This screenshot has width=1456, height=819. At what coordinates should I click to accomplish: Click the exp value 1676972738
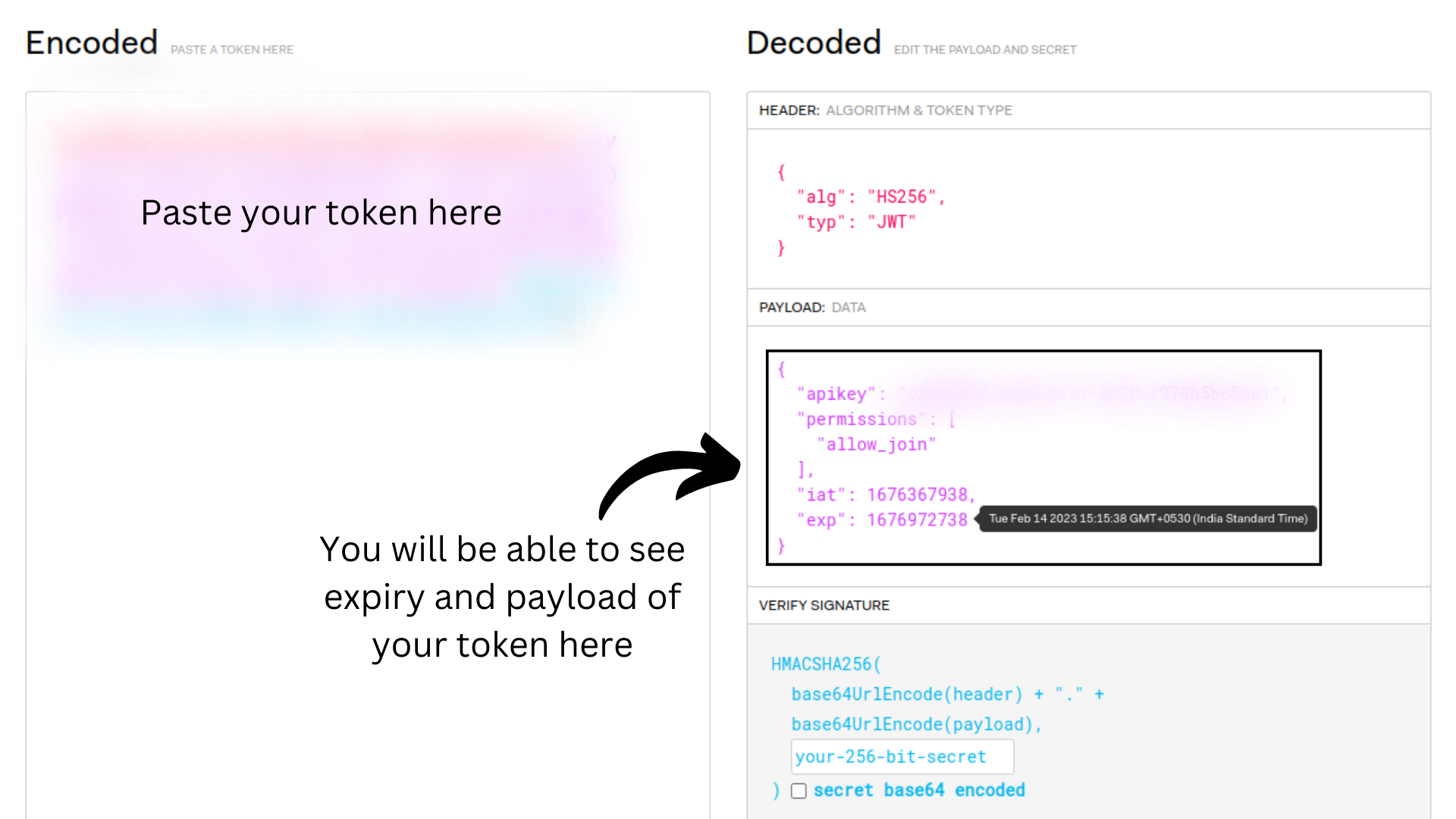(x=918, y=520)
